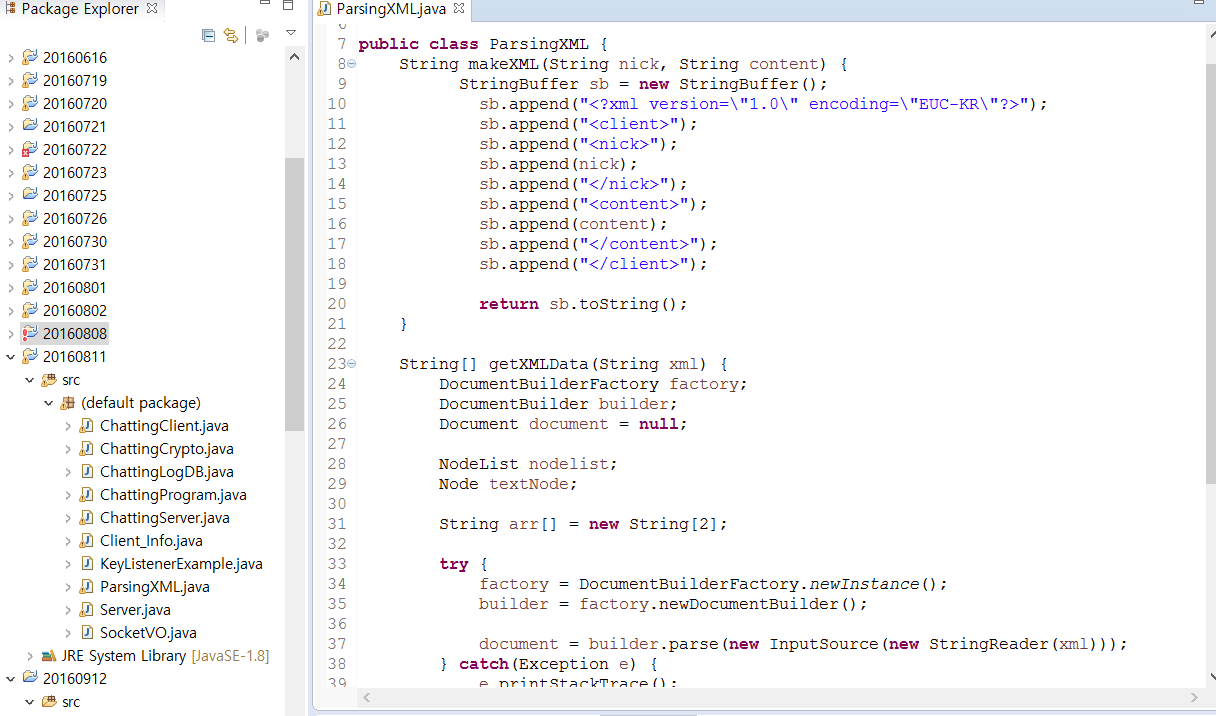Select the 20160722 project icon with error marker
This screenshot has width=1216, height=716.
29,150
